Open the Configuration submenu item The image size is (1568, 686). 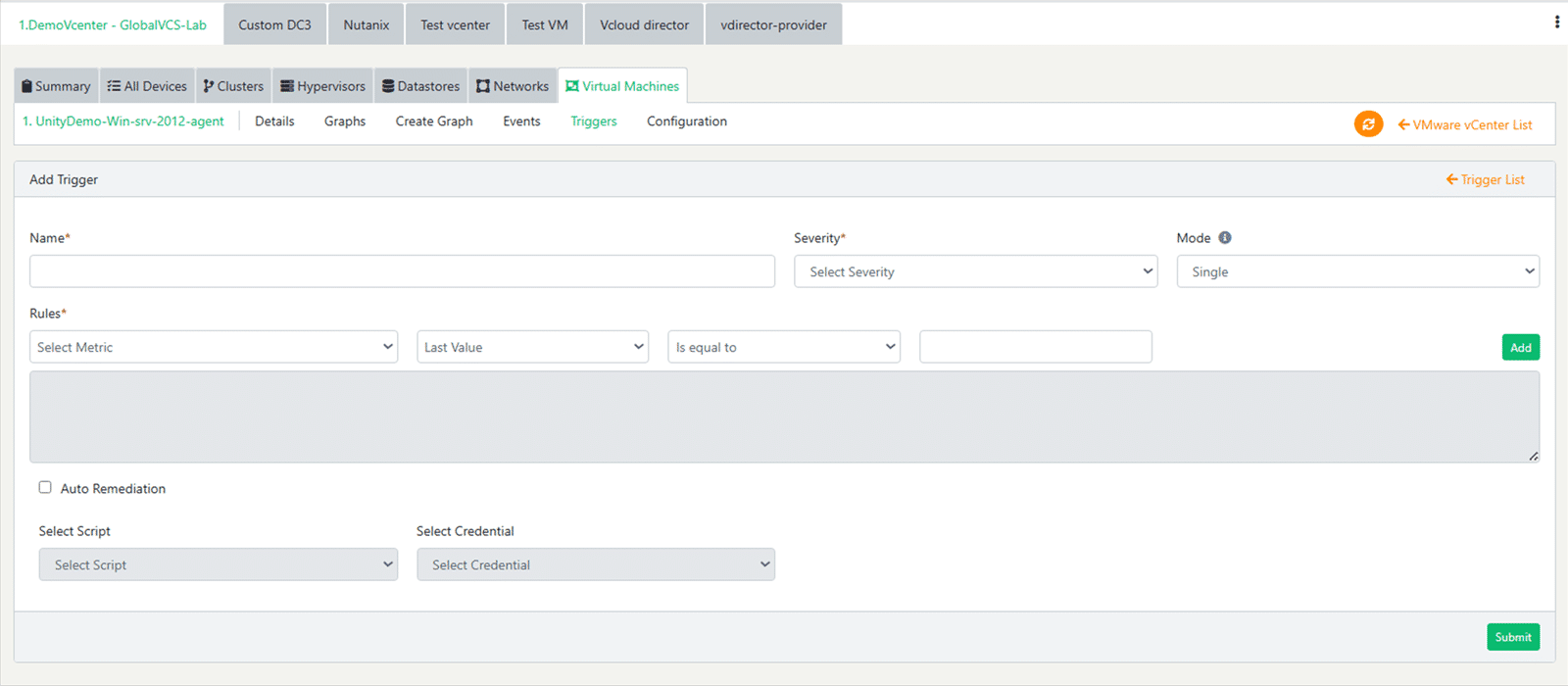(686, 122)
